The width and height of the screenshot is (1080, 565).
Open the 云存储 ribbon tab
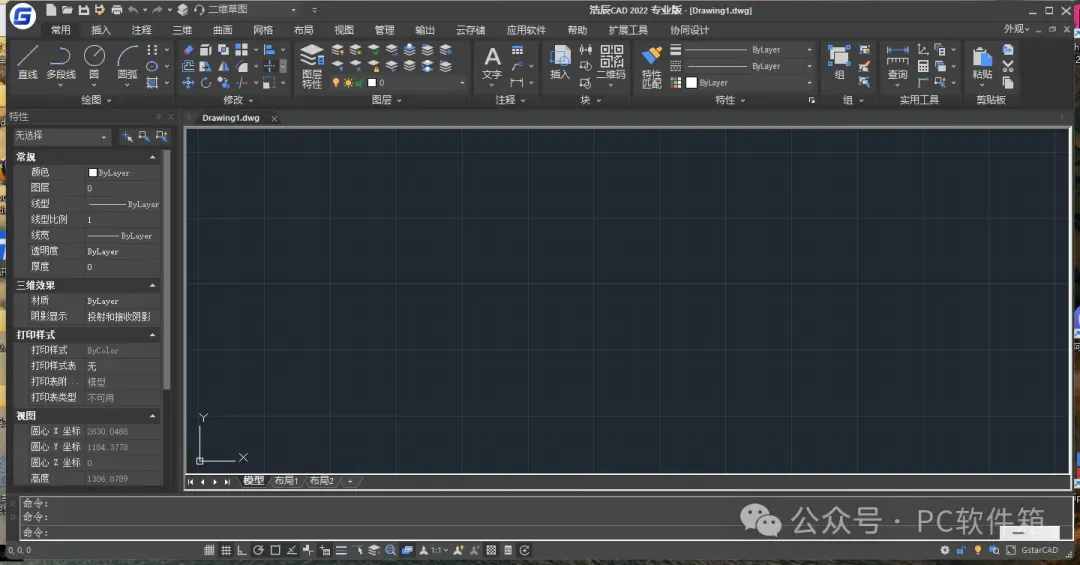470,30
